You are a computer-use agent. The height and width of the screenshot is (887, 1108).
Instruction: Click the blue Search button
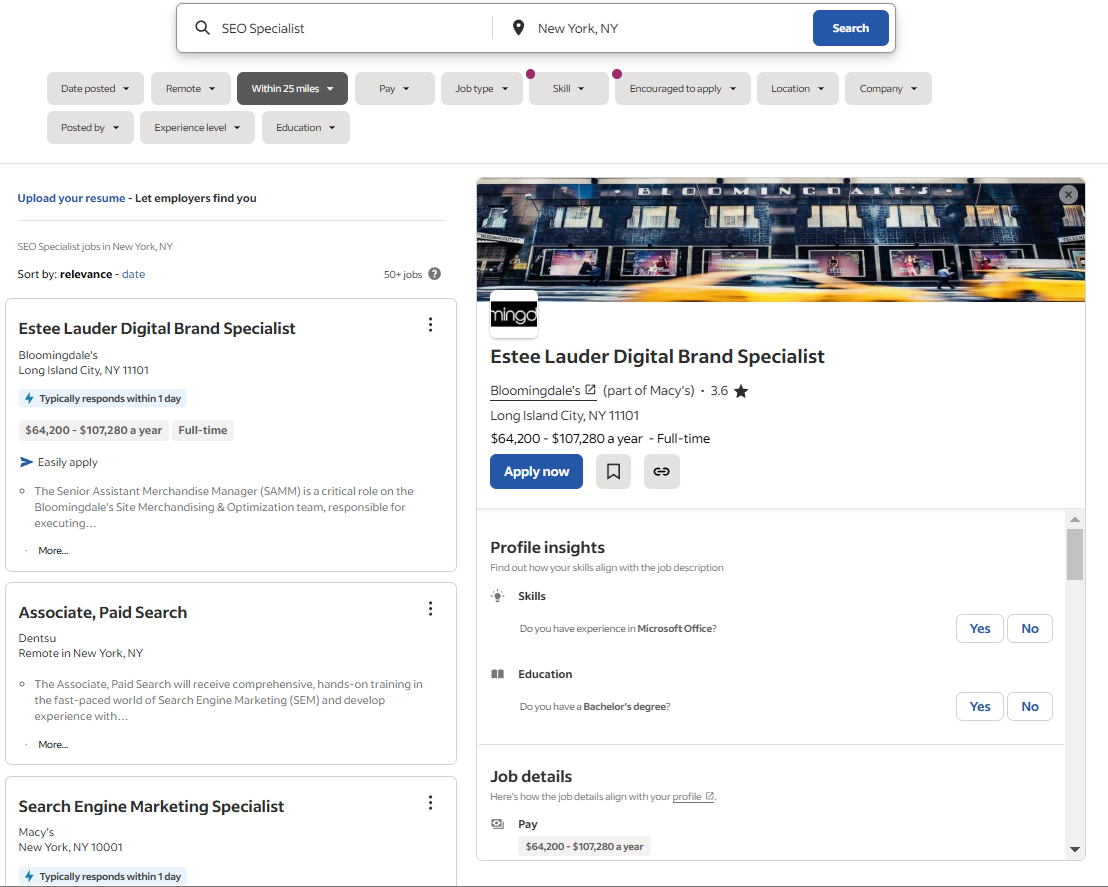click(x=850, y=28)
